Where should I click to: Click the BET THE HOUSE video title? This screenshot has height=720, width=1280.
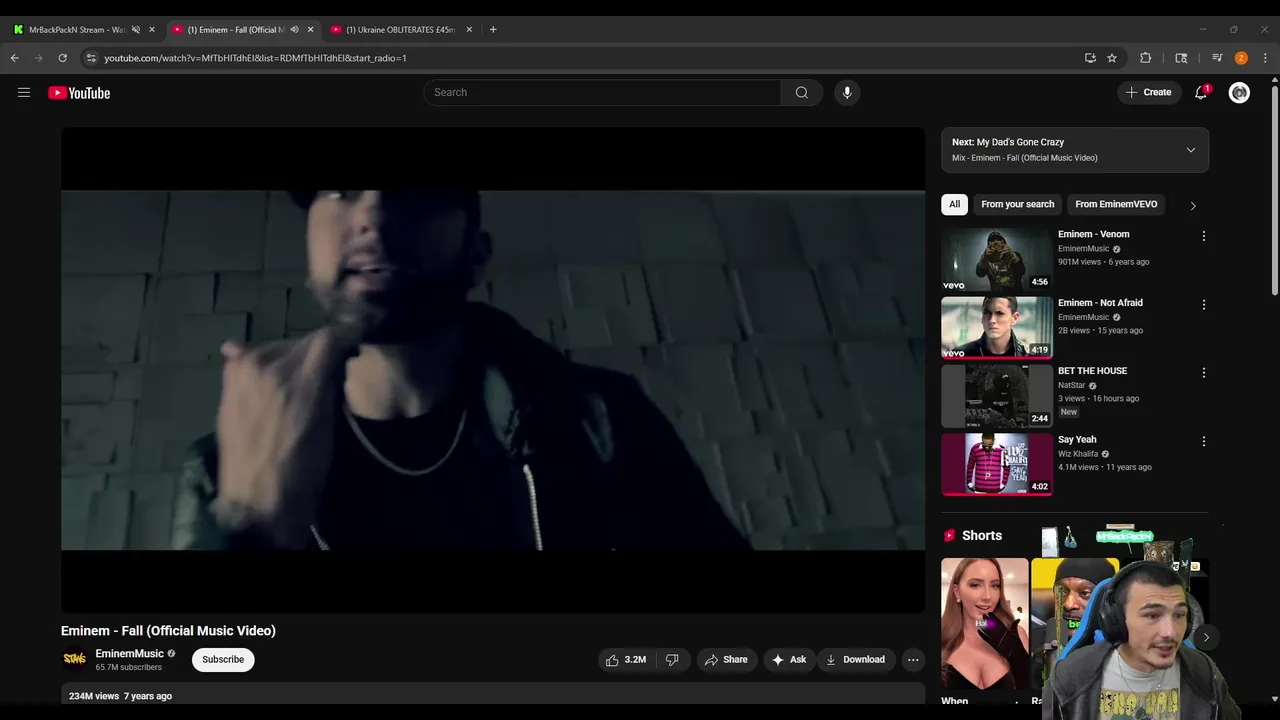point(1092,371)
